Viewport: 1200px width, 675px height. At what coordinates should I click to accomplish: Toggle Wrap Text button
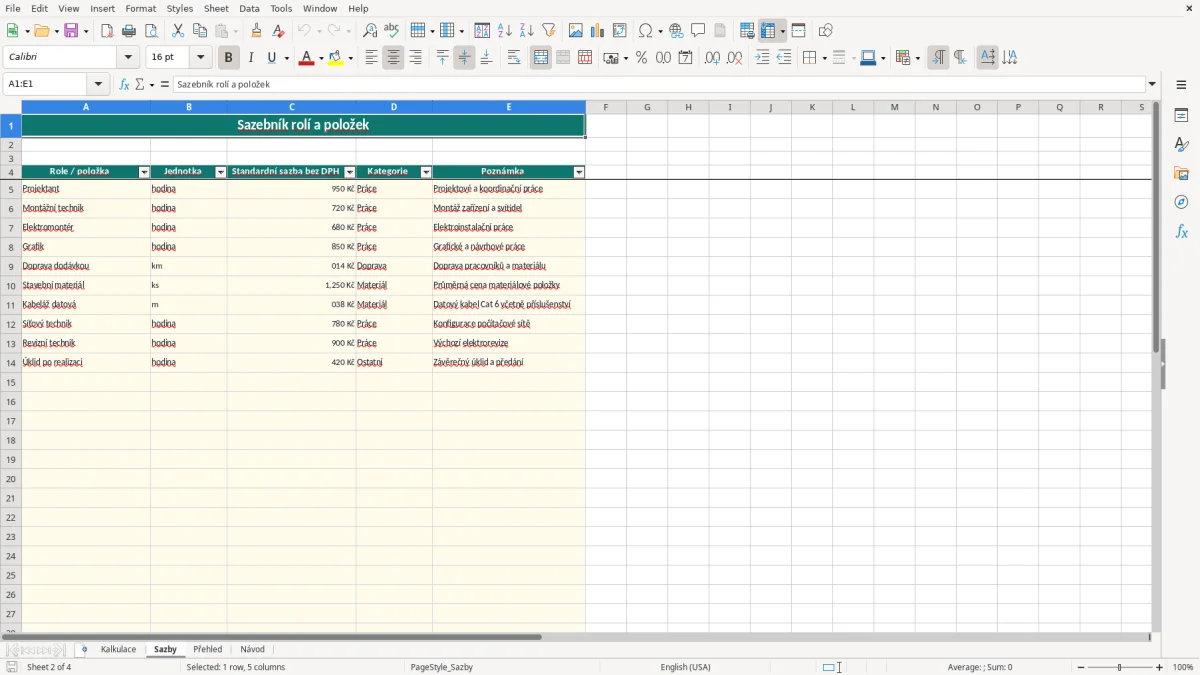coord(514,58)
